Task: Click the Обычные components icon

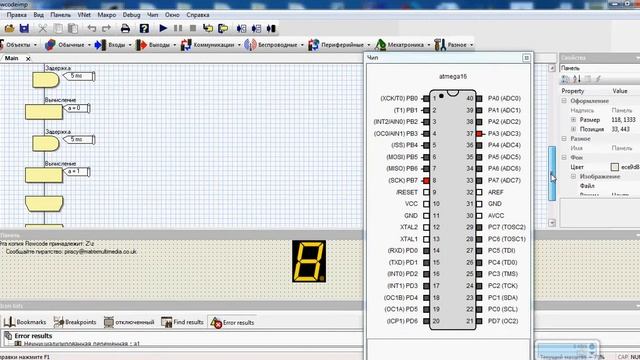Action: tap(50, 44)
